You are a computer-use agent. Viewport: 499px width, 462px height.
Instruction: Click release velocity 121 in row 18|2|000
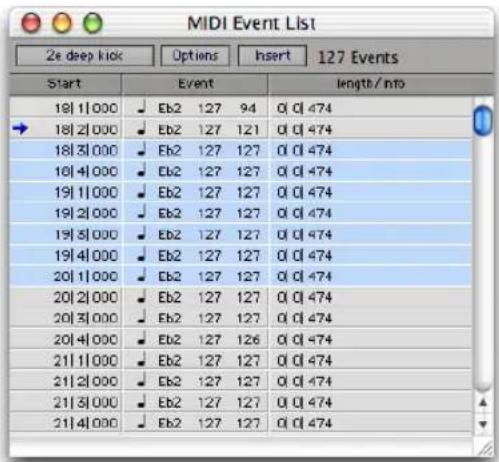(x=248, y=130)
